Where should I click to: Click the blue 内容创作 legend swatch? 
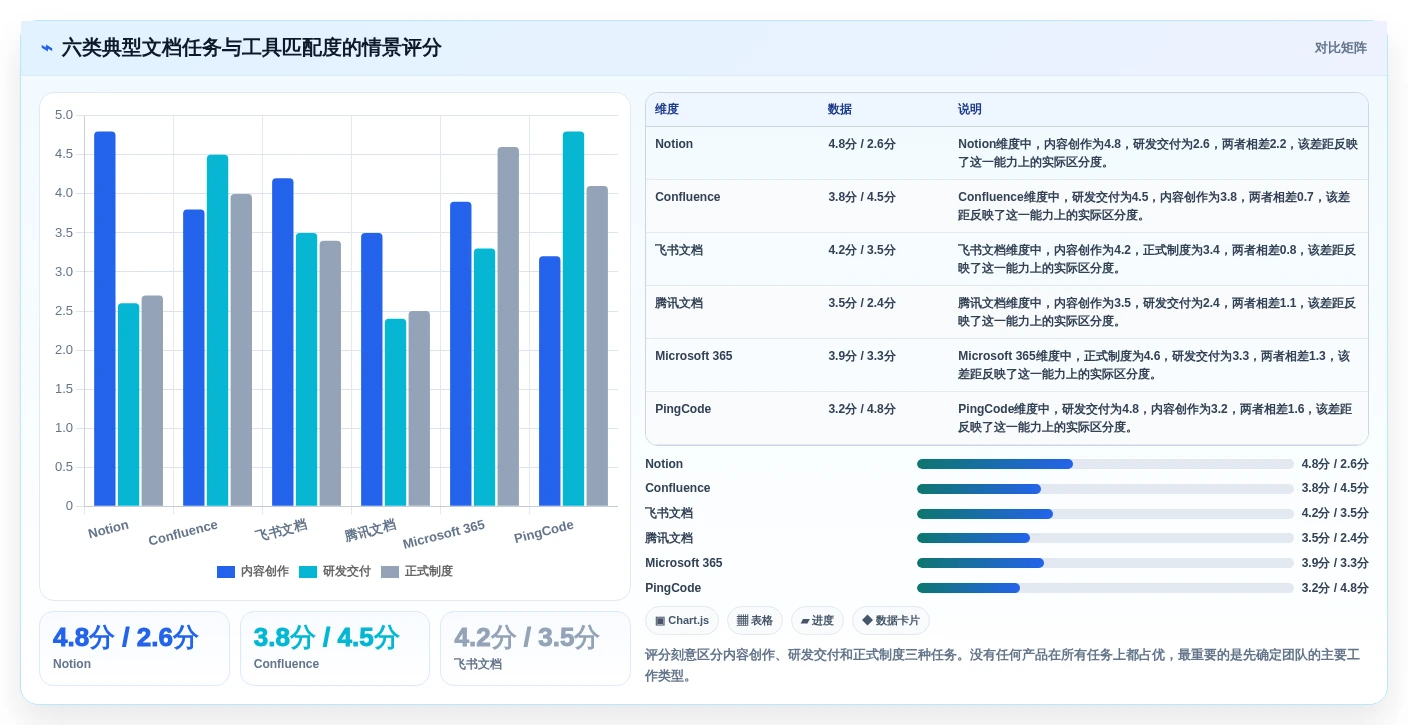(226, 572)
